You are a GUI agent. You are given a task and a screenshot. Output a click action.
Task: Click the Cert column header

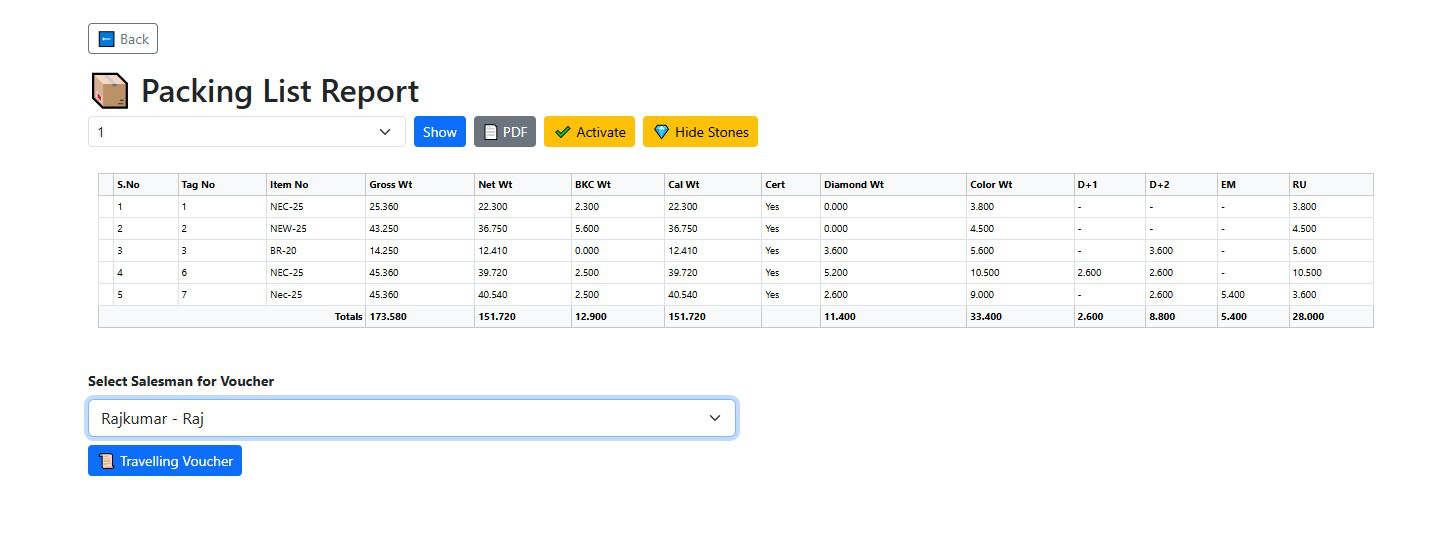tap(775, 185)
